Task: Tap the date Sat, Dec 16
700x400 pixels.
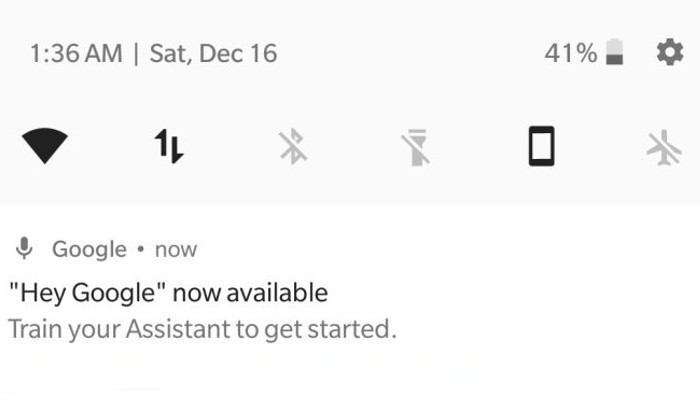Action: click(x=213, y=54)
